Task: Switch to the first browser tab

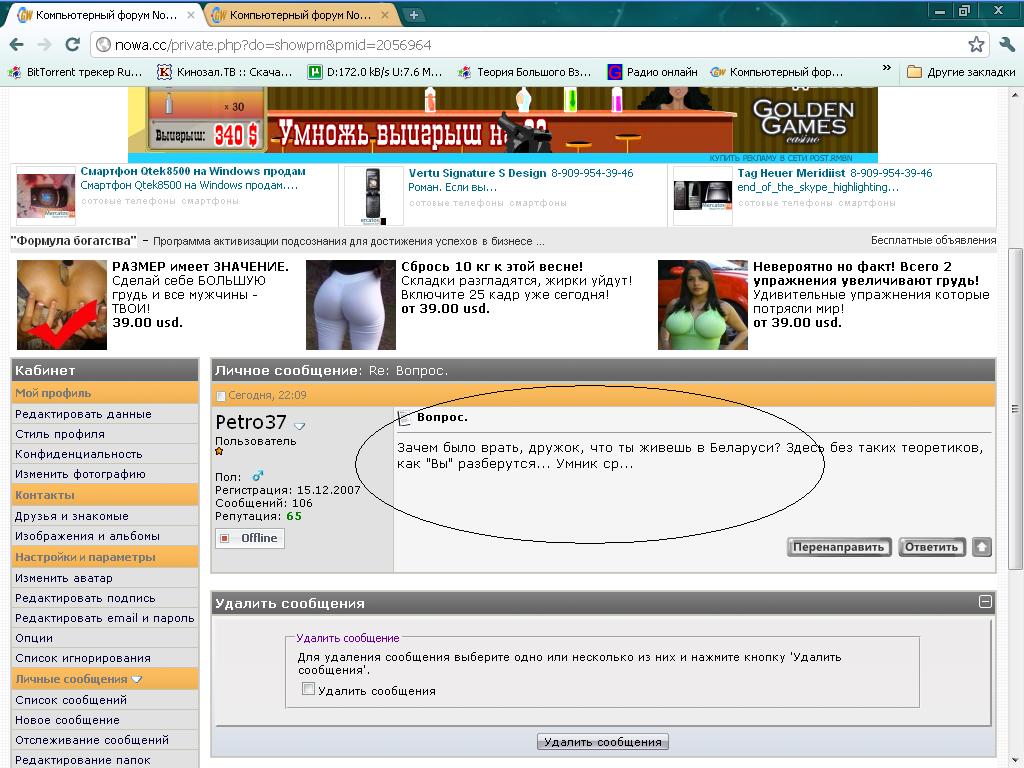Action: point(104,14)
